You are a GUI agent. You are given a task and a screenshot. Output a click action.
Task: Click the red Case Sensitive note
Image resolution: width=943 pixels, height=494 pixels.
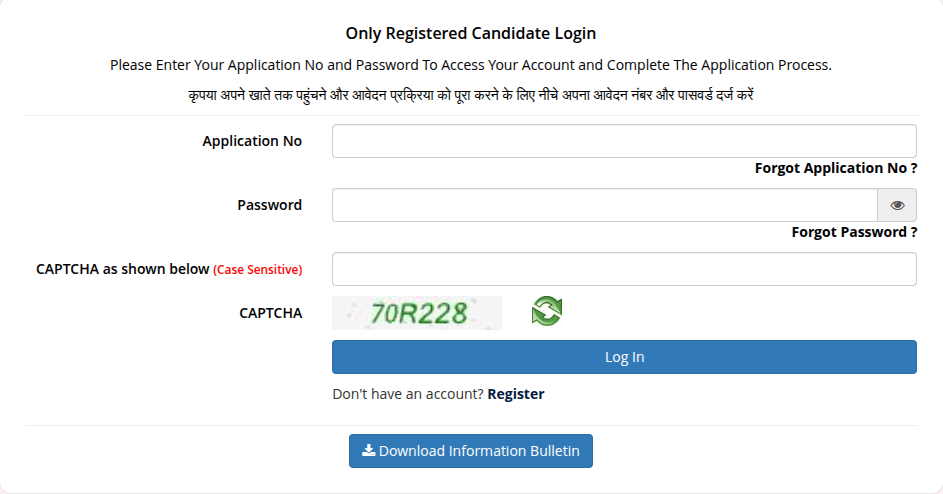coord(258,270)
